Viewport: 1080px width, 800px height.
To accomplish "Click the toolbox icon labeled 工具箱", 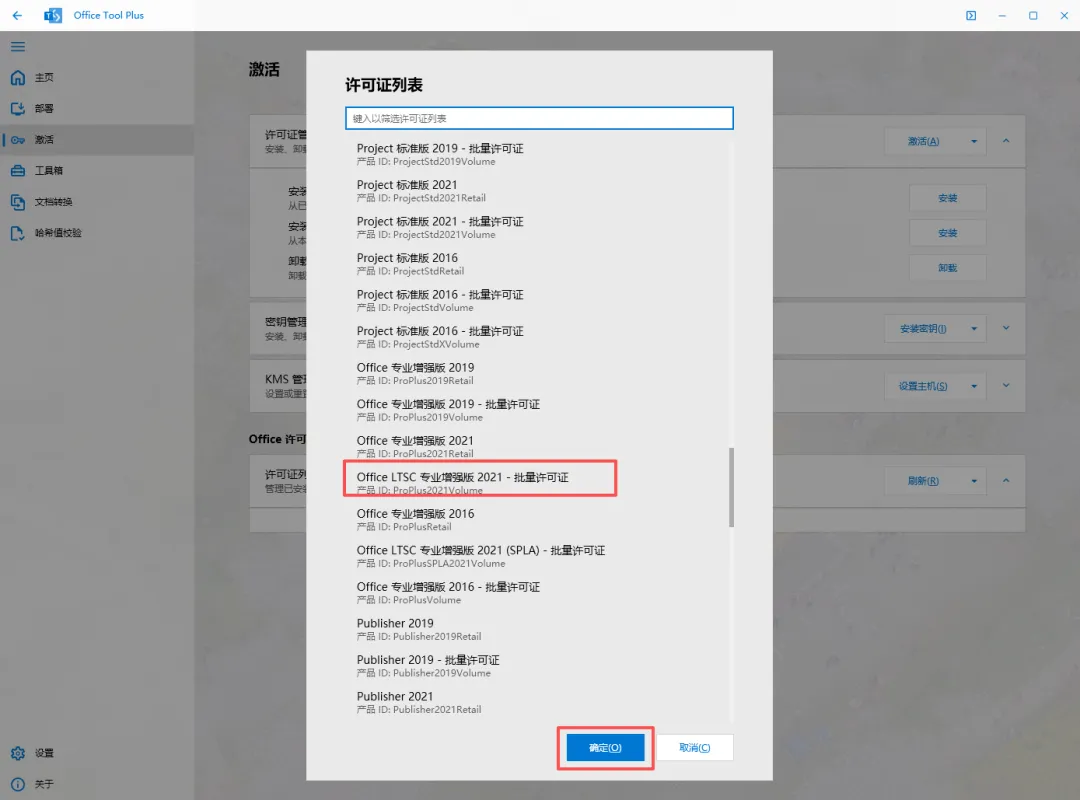I will click(18, 171).
